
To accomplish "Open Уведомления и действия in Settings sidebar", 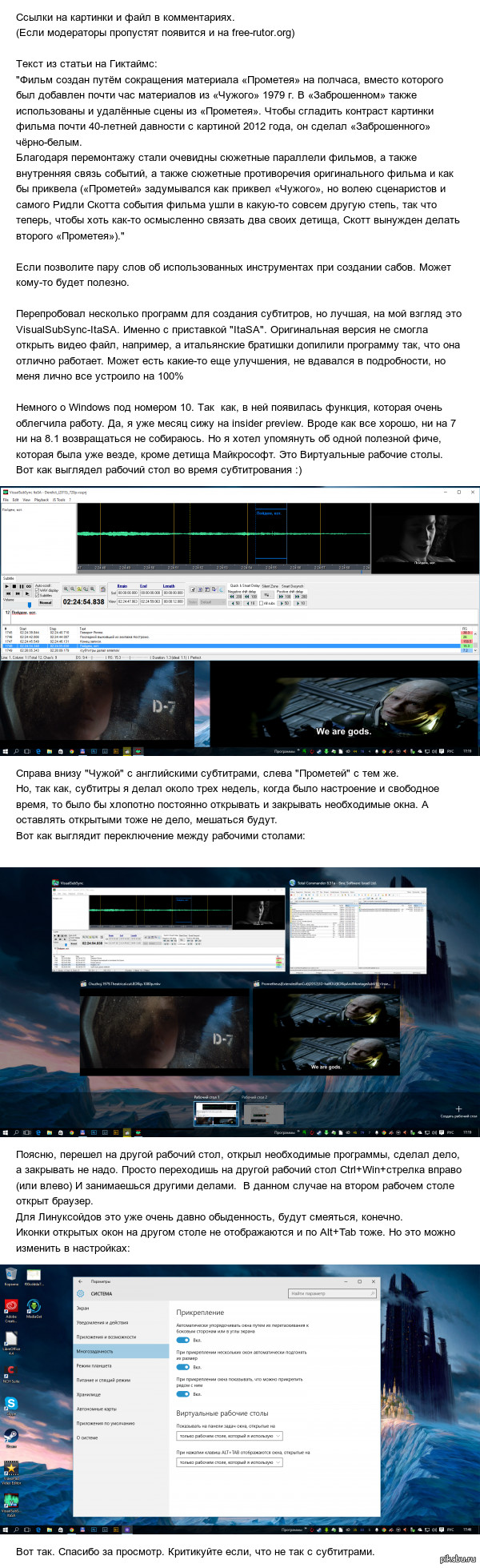I will tap(121, 1323).
